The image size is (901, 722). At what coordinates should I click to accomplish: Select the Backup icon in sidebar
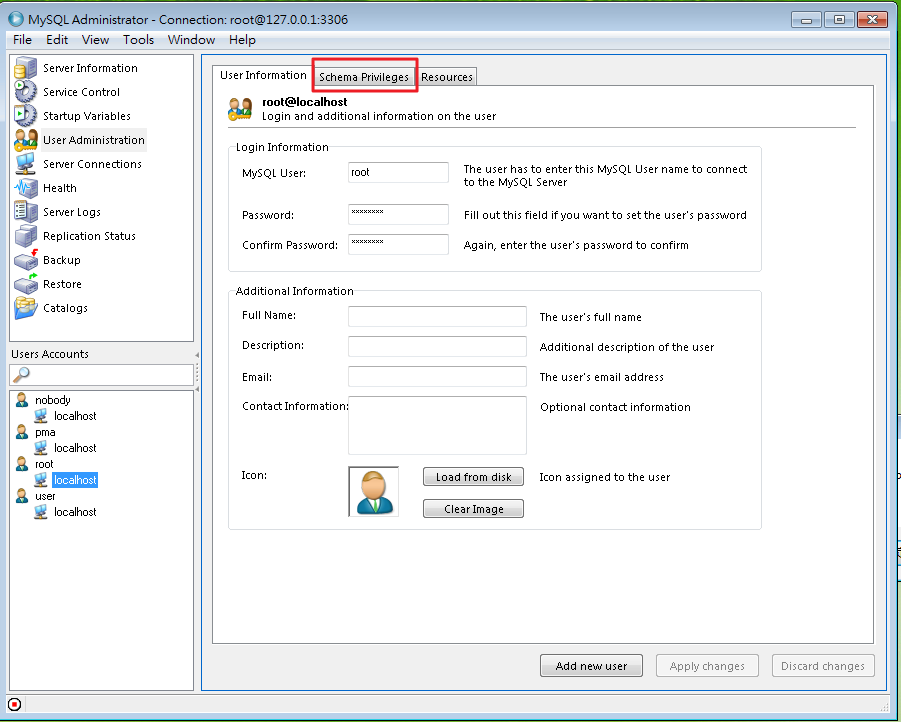click(x=26, y=260)
